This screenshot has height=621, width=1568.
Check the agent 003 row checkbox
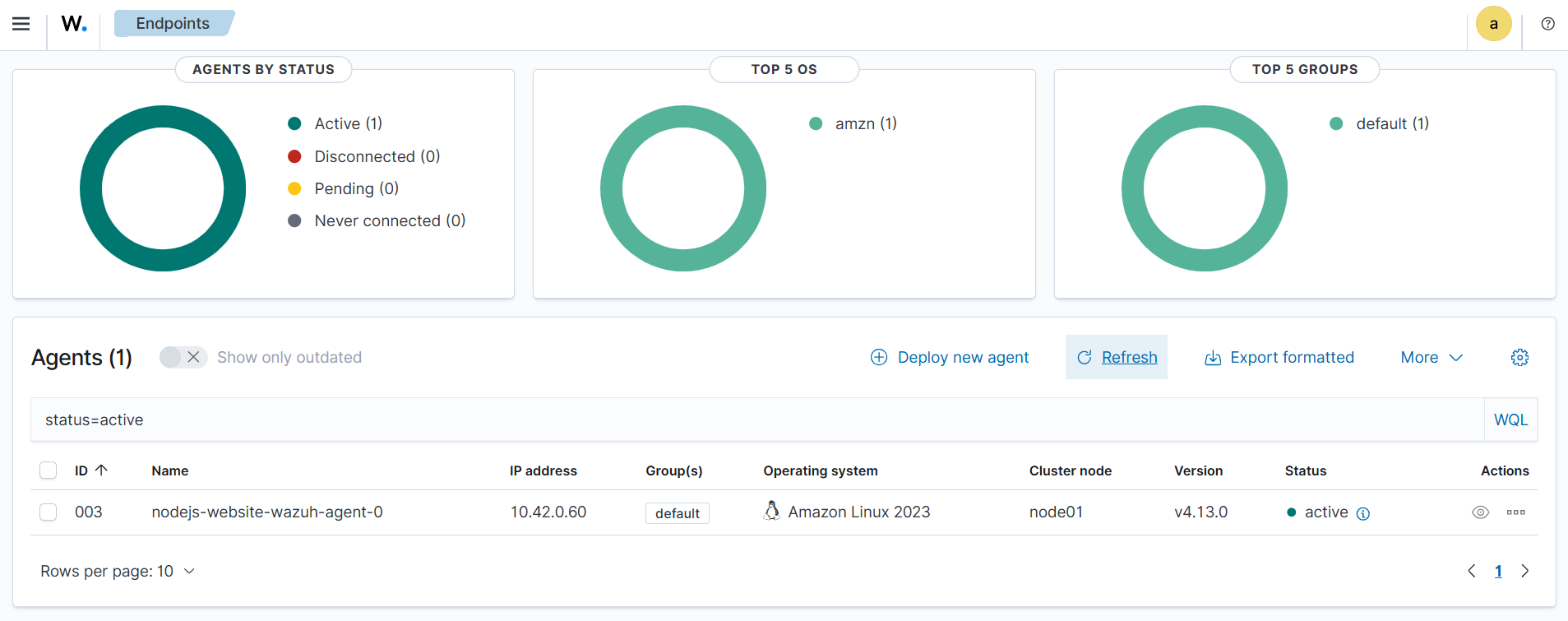49,512
